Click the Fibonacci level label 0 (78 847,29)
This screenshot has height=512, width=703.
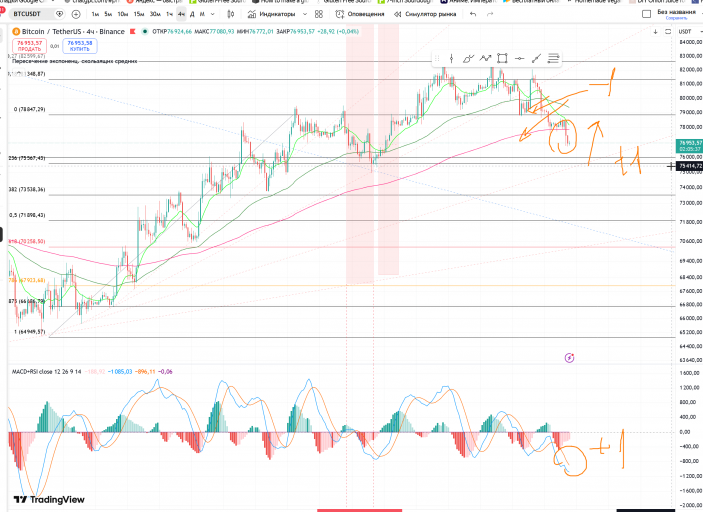30,109
